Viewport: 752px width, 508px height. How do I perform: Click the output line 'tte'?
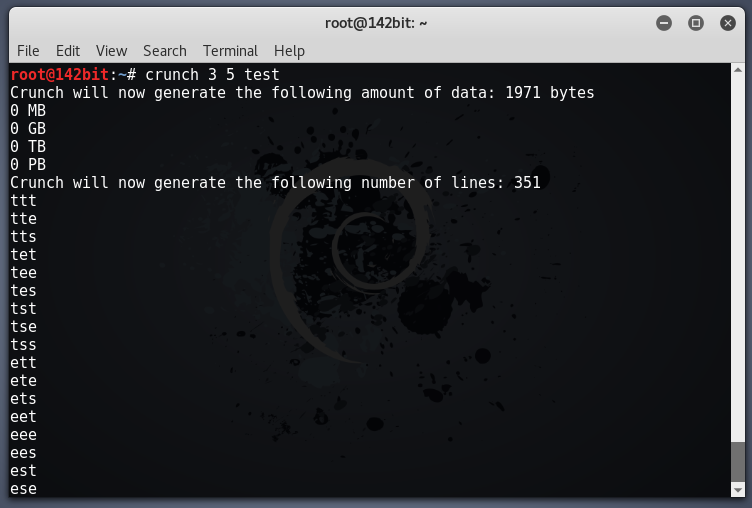coord(24,219)
